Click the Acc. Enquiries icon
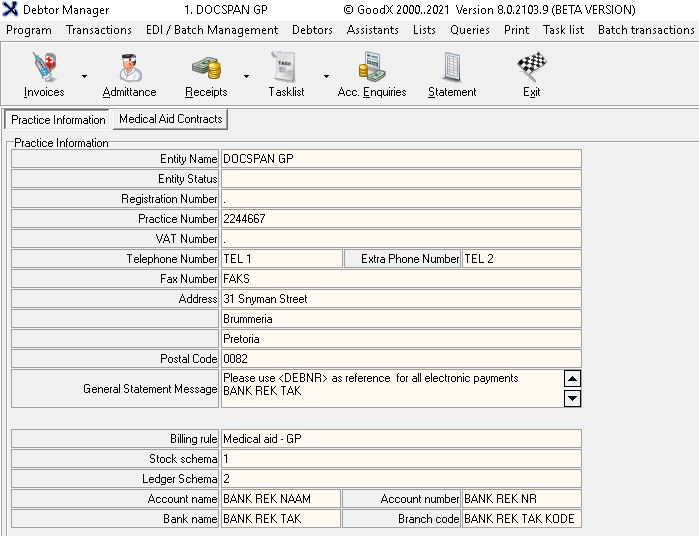Viewport: 699px width, 536px height. [372, 69]
